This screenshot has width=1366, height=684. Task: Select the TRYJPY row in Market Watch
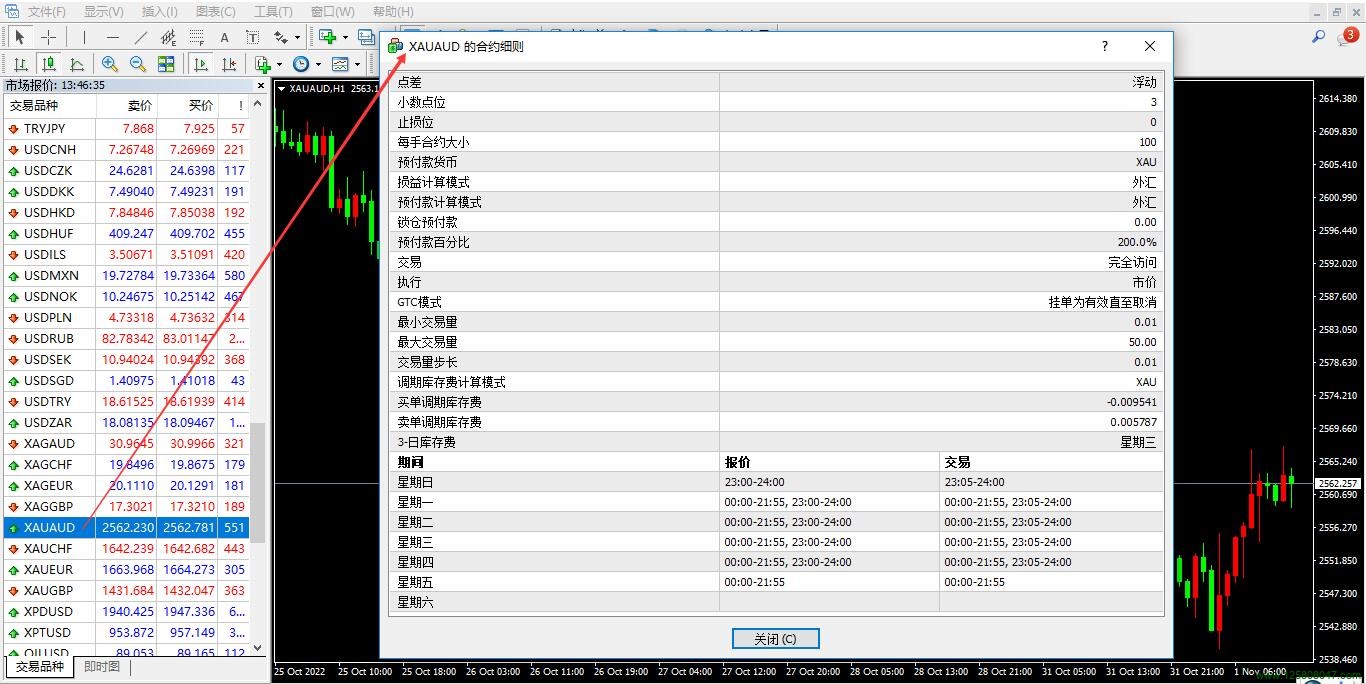tap(126, 128)
